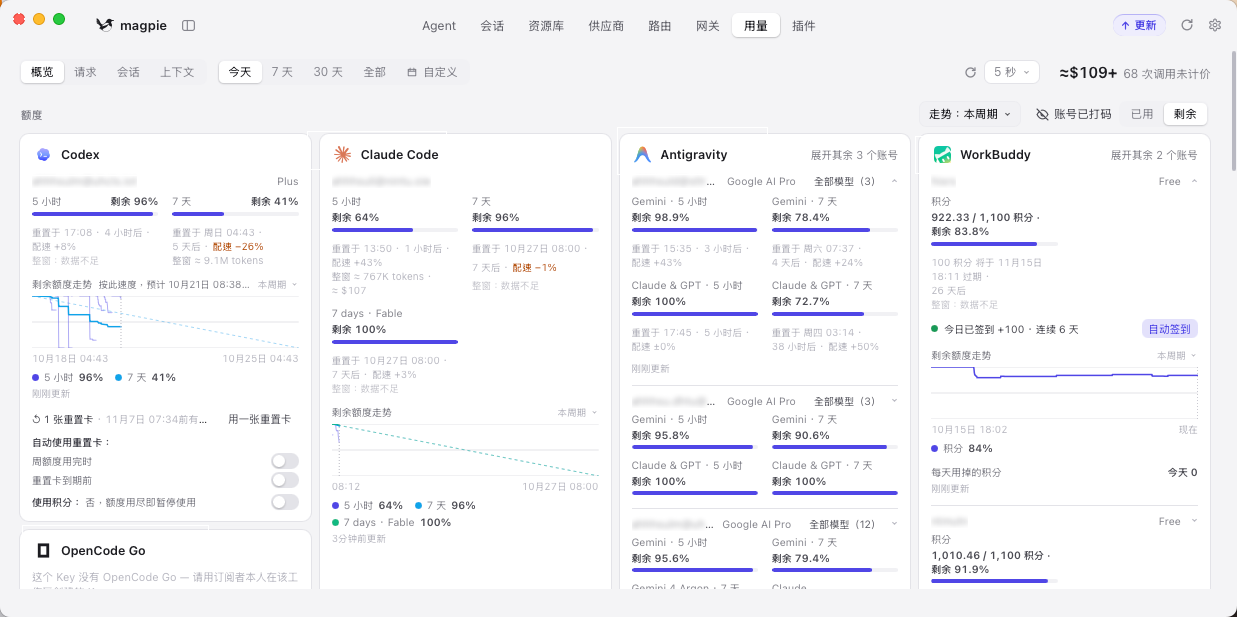
Task: Click the OpenCode Go logo icon
Action: [x=43, y=550]
